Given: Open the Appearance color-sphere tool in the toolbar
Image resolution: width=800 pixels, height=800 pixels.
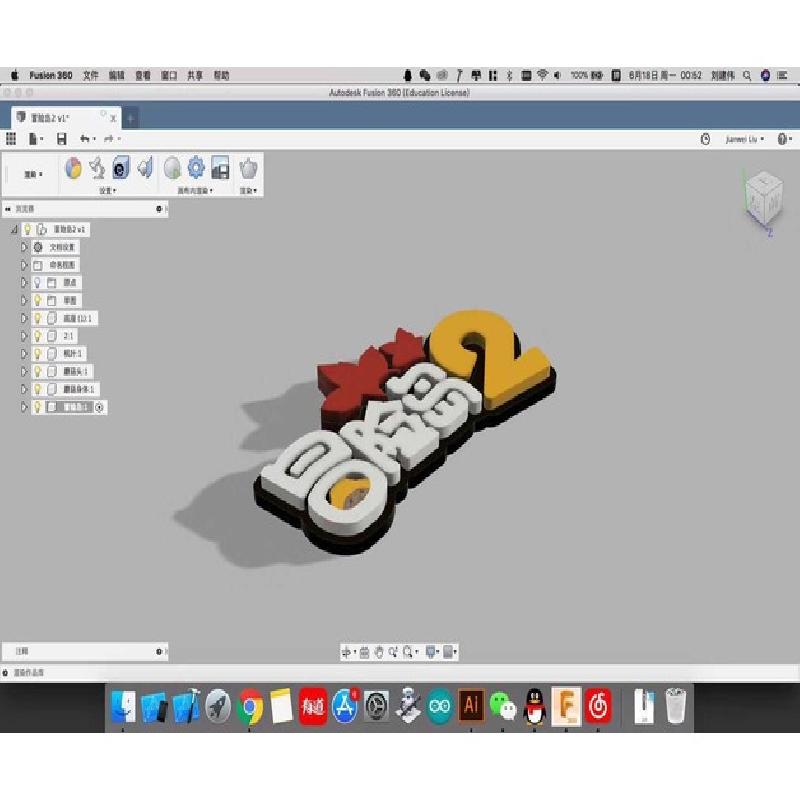Looking at the screenshot, I should pyautogui.click(x=73, y=168).
